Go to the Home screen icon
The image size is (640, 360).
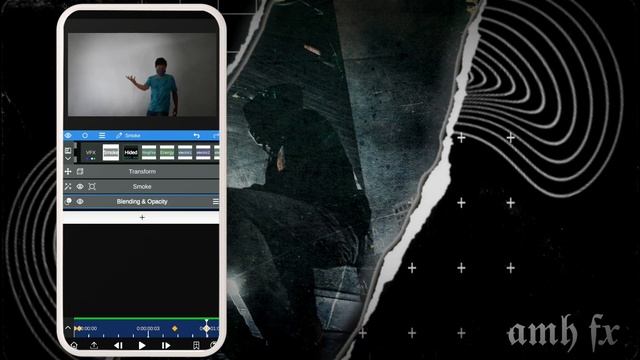74,345
